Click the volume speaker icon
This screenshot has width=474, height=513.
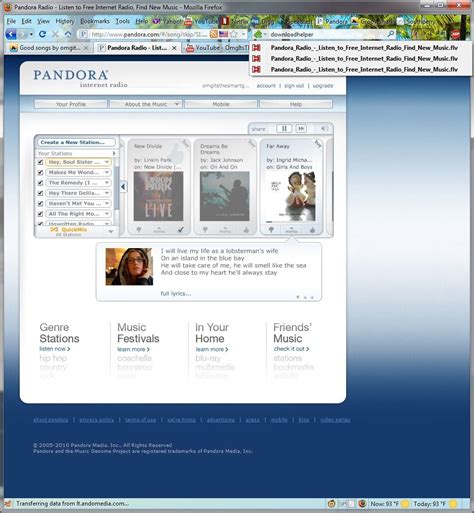coord(323,128)
